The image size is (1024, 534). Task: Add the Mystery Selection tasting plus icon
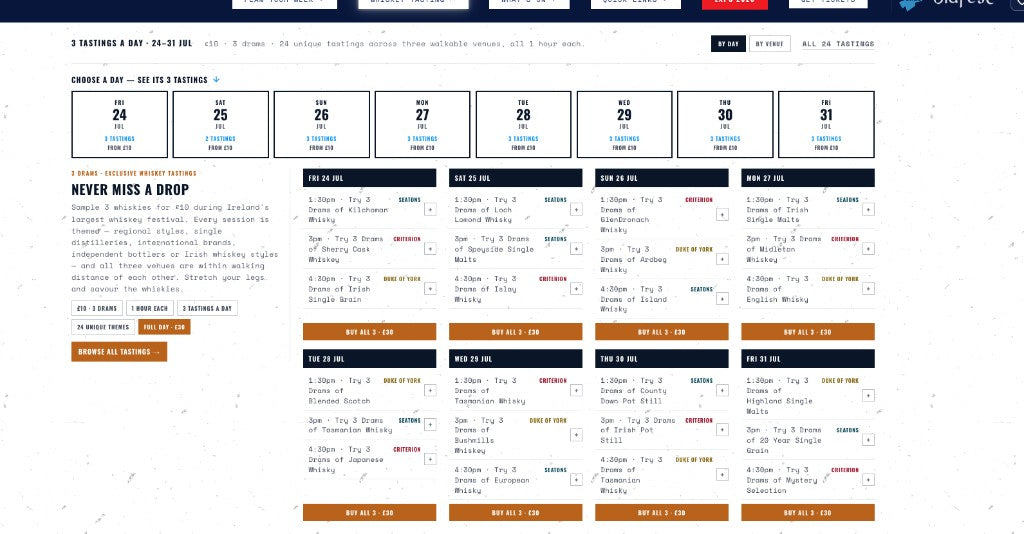pyautogui.click(x=869, y=480)
